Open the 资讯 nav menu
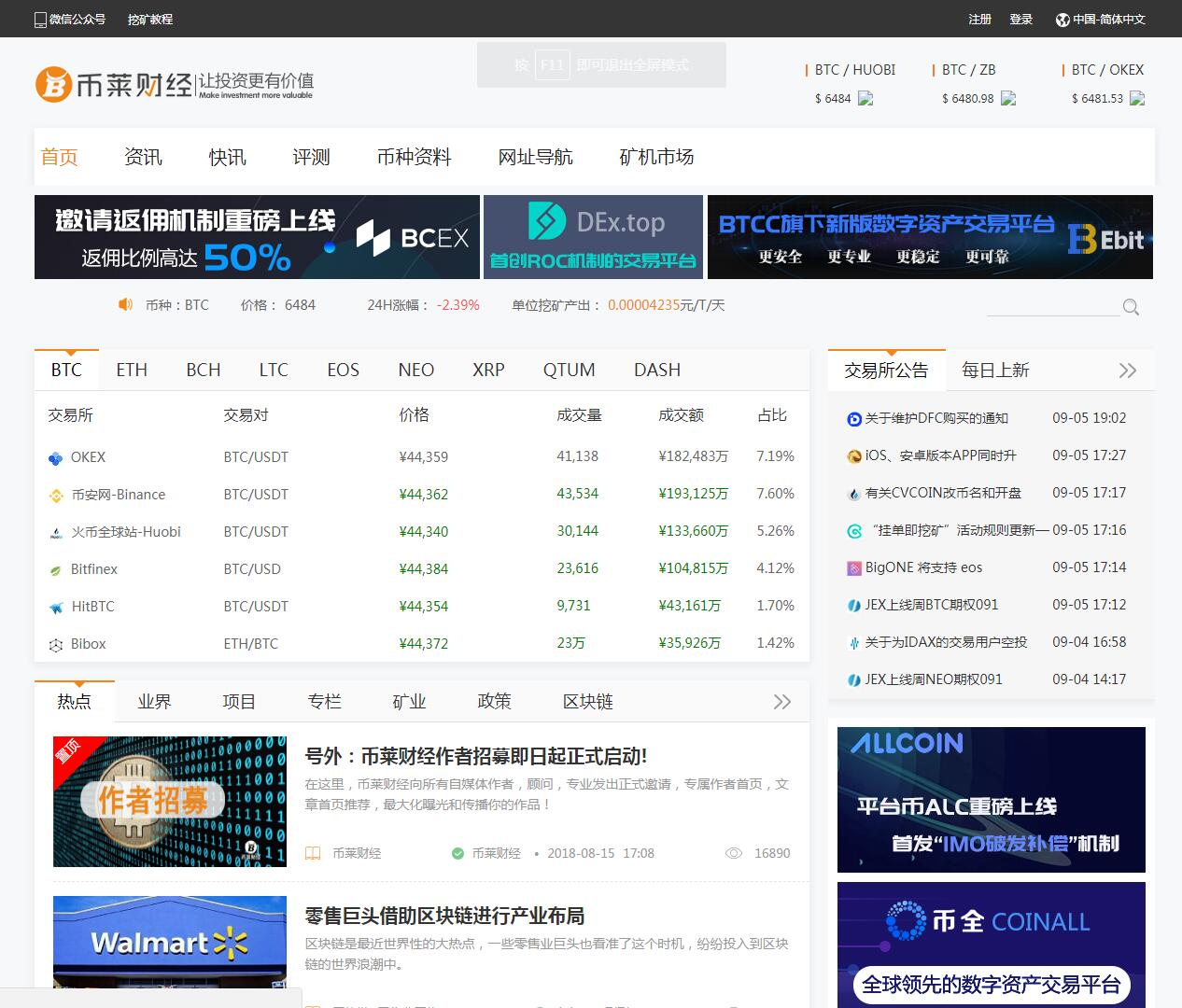The width and height of the screenshot is (1182, 1008). click(143, 157)
